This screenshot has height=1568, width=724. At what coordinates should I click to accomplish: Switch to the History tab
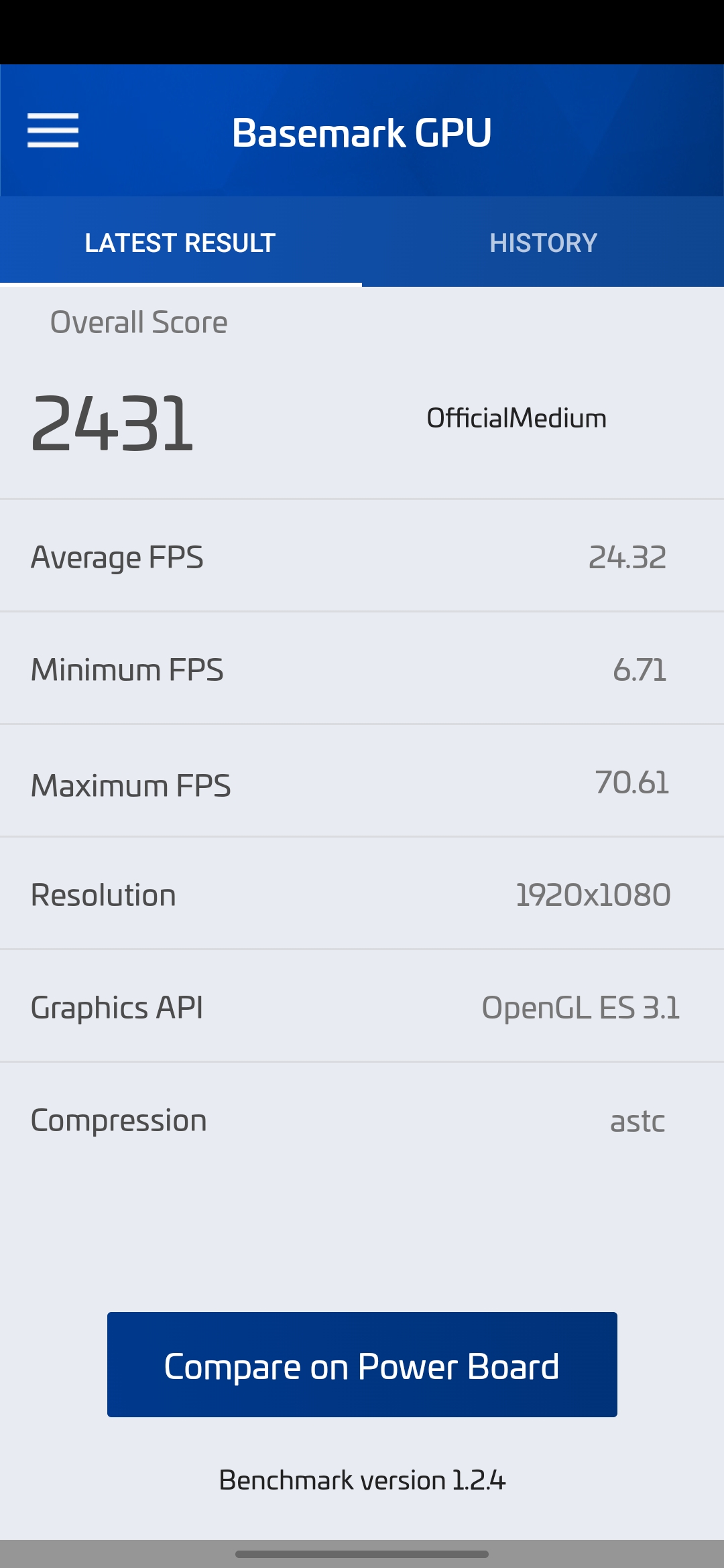click(x=543, y=243)
